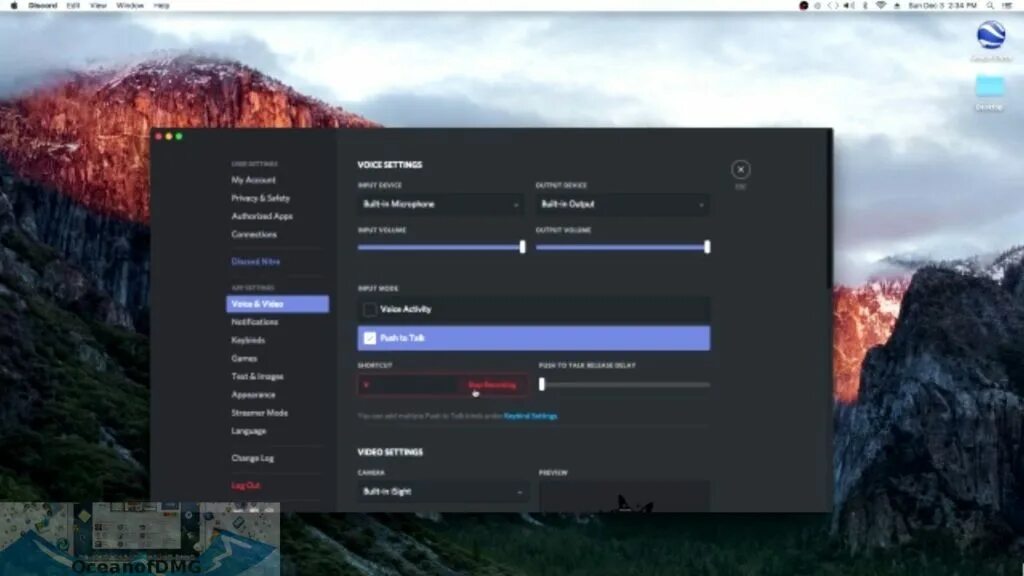Open Games settings
The width and height of the screenshot is (1024, 576).
pos(244,359)
